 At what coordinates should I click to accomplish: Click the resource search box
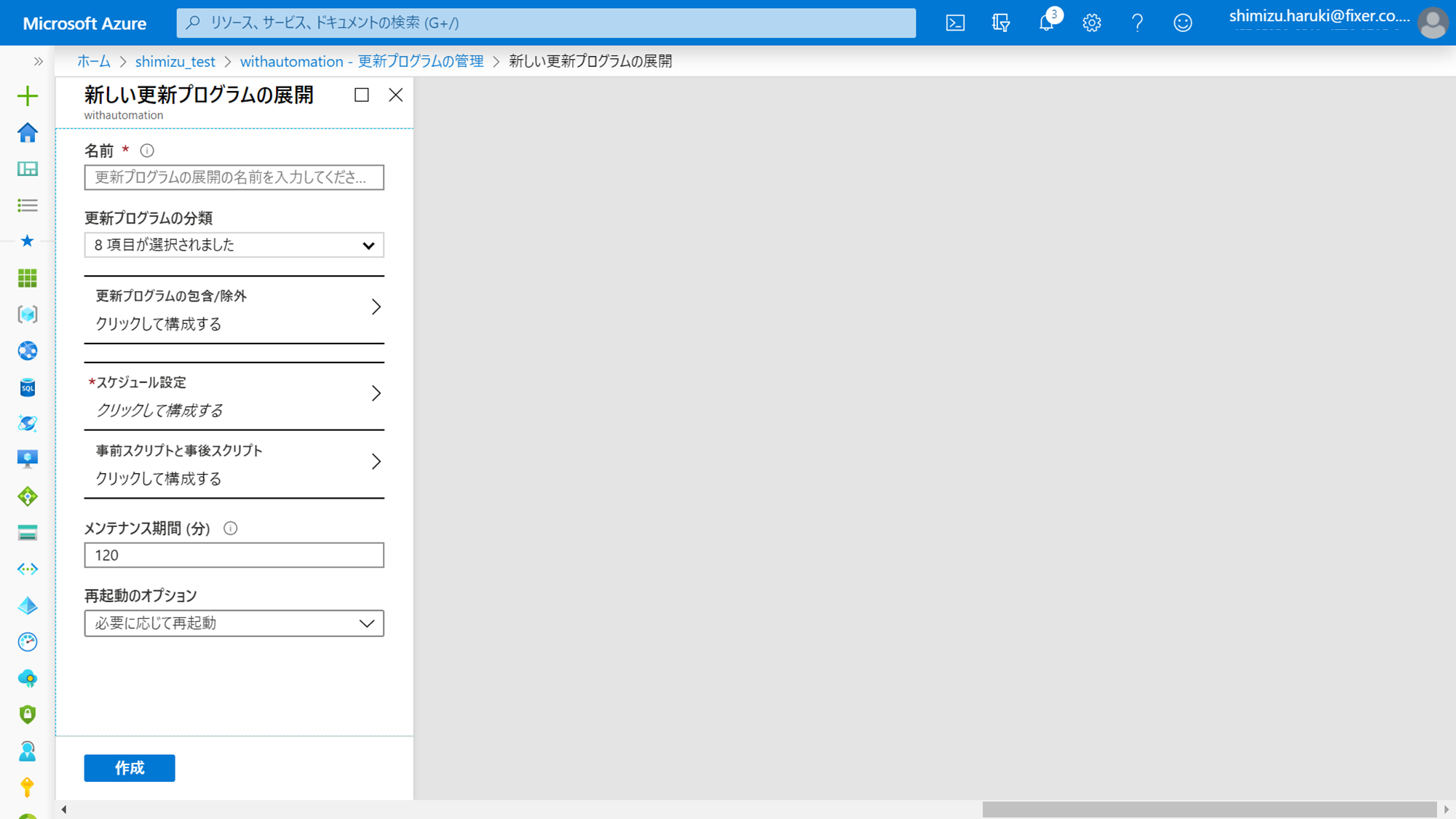(546, 23)
